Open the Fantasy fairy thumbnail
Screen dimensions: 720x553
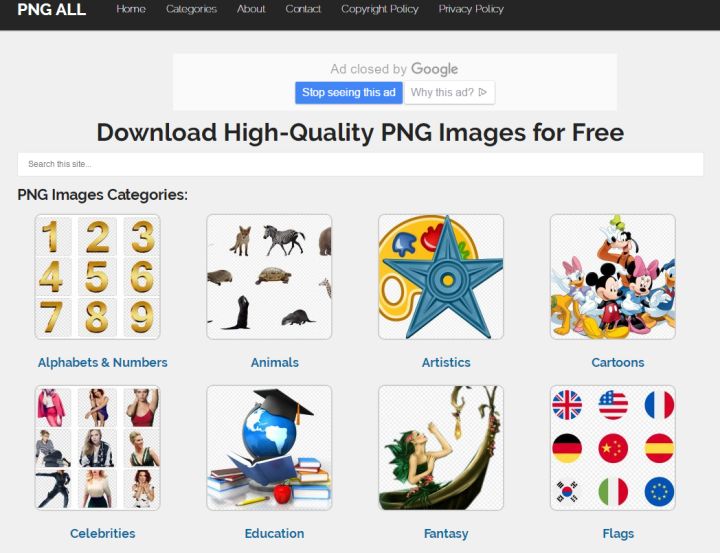point(441,448)
